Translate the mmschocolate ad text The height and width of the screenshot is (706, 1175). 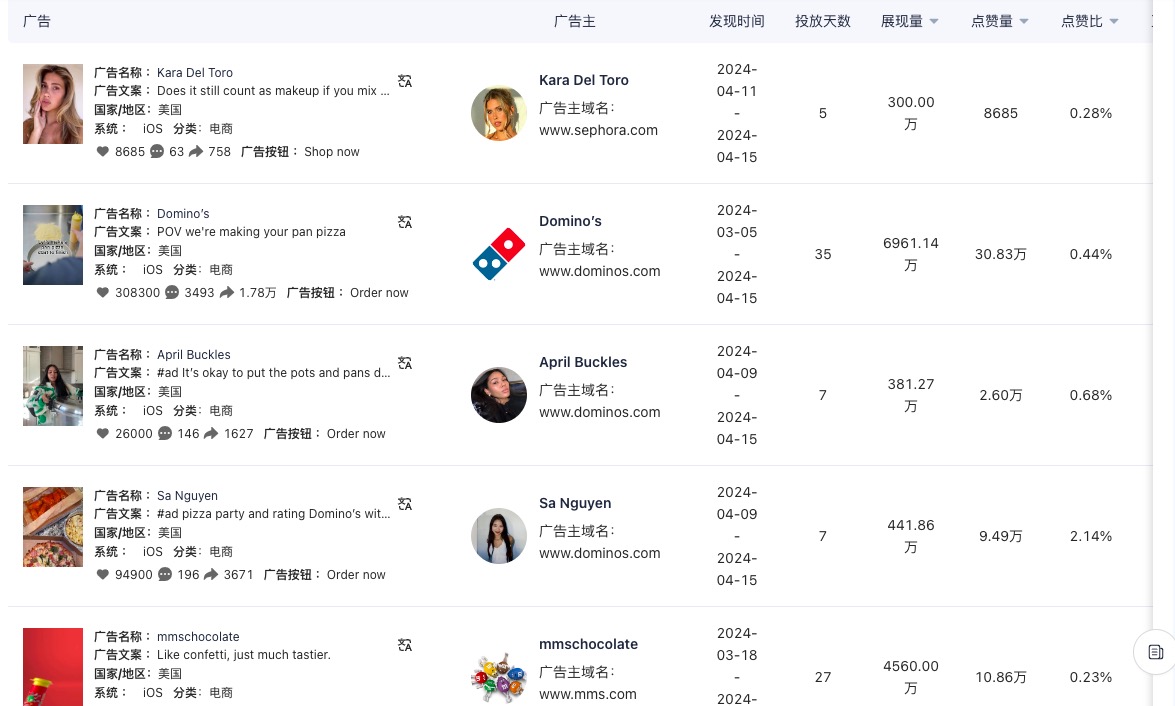pos(405,645)
